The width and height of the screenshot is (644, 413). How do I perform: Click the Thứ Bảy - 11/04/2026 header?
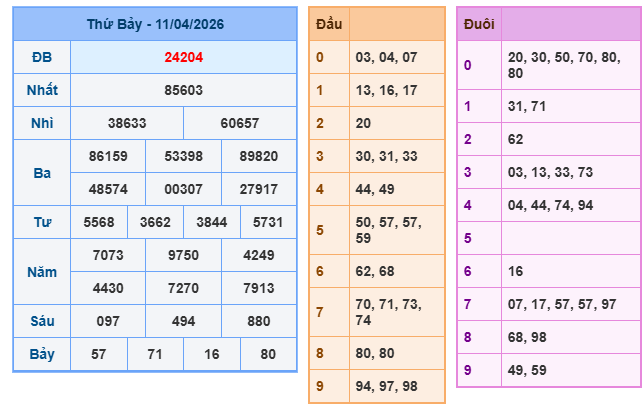tap(155, 24)
